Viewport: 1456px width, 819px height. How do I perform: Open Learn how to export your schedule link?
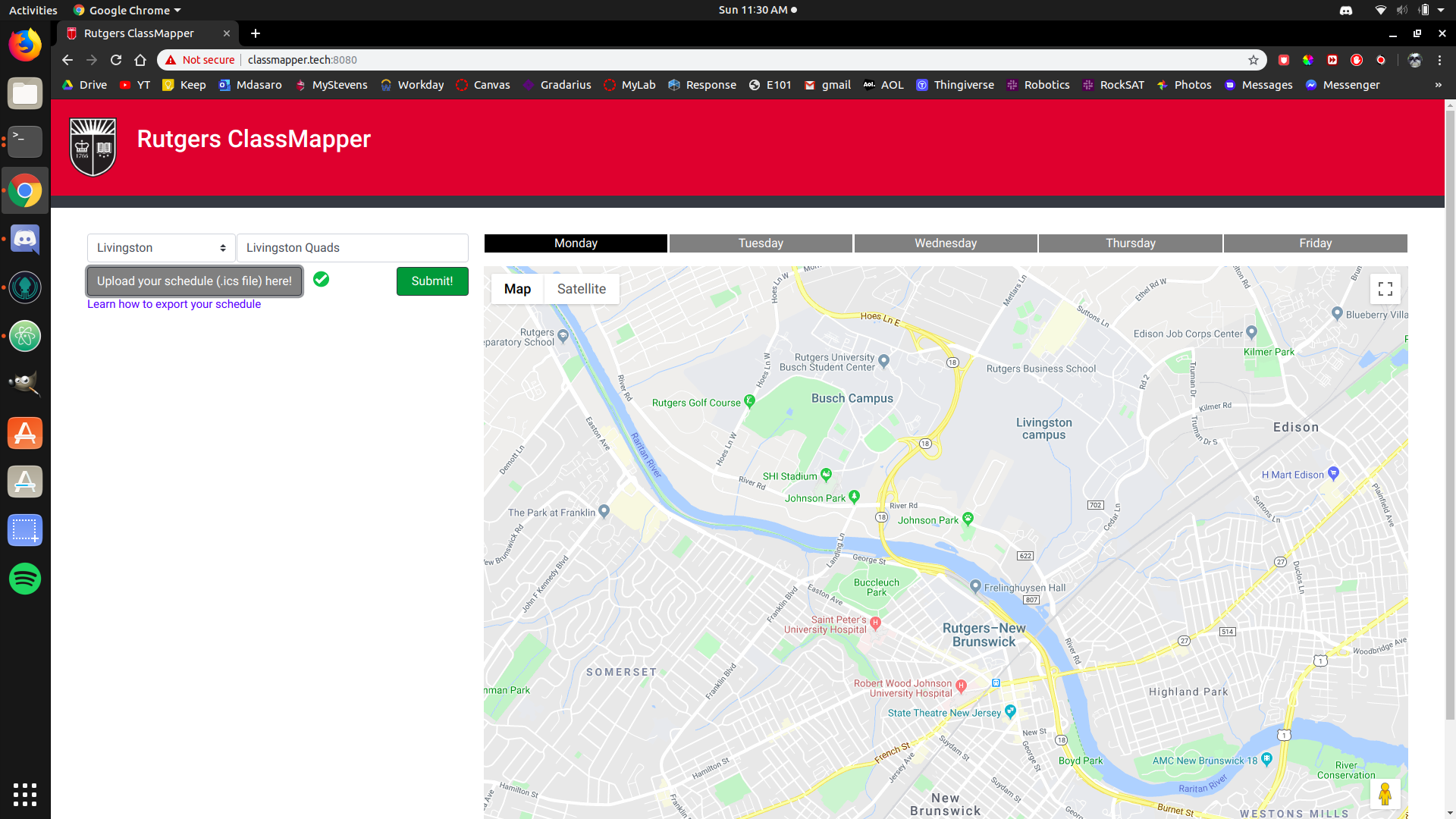pos(174,304)
